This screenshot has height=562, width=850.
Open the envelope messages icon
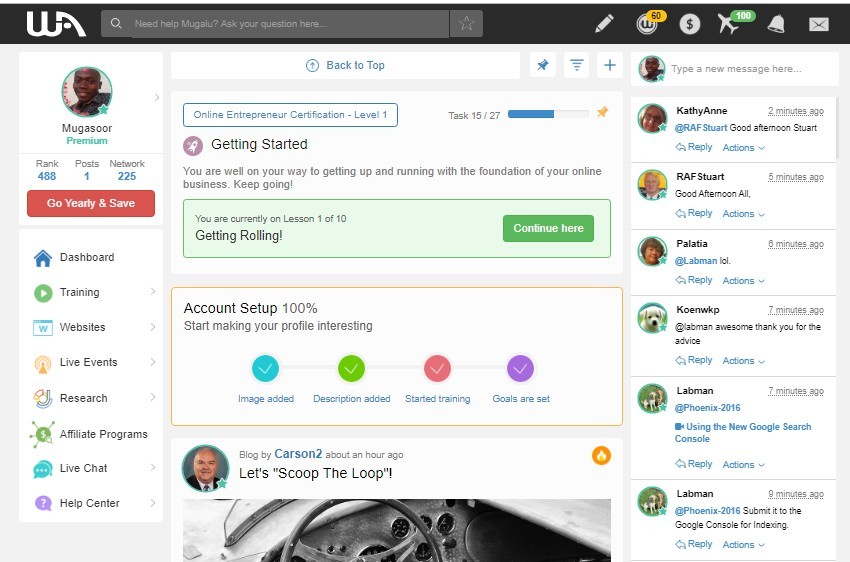819,24
